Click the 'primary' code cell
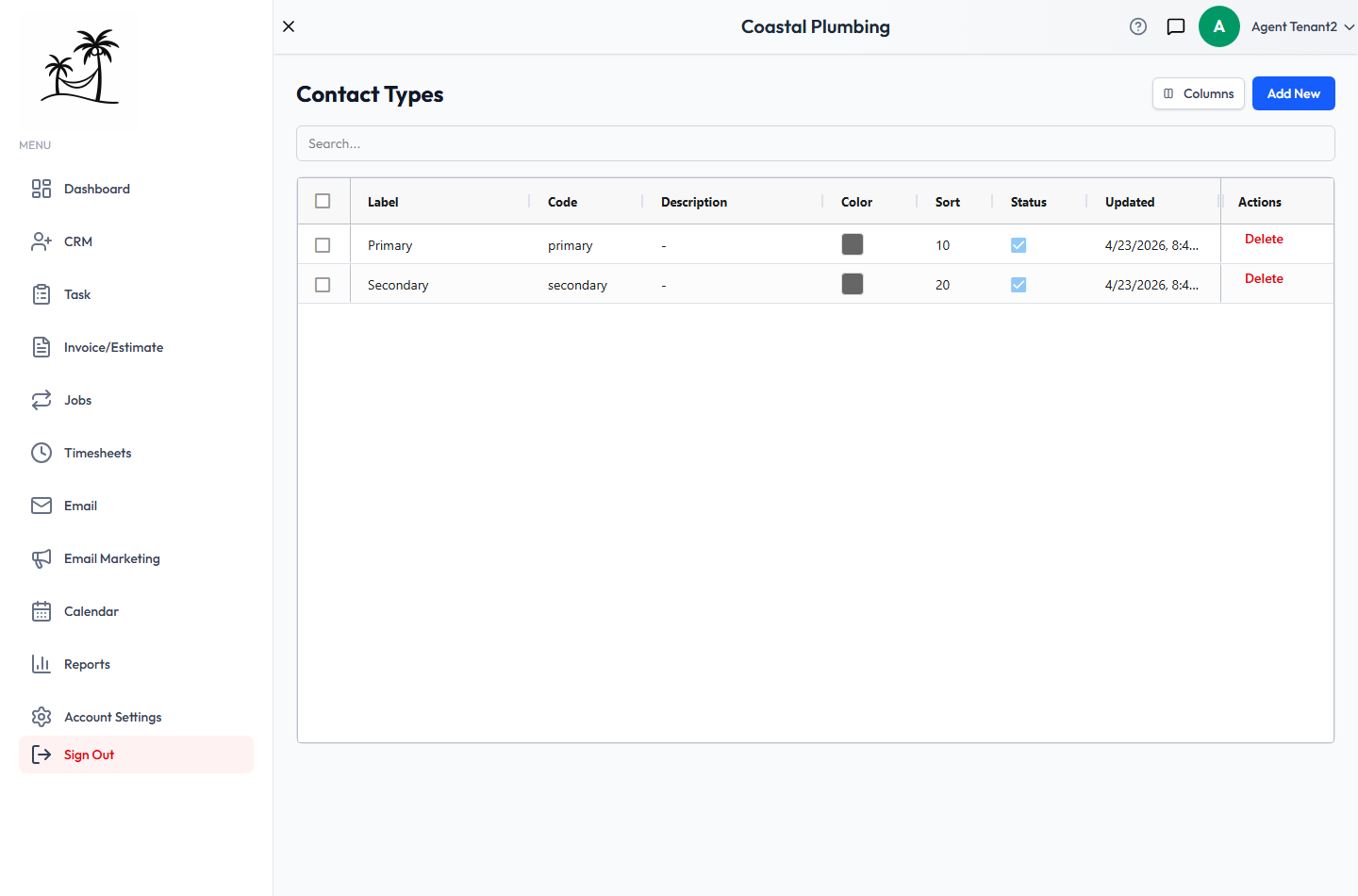This screenshot has width=1358, height=896. point(571,245)
